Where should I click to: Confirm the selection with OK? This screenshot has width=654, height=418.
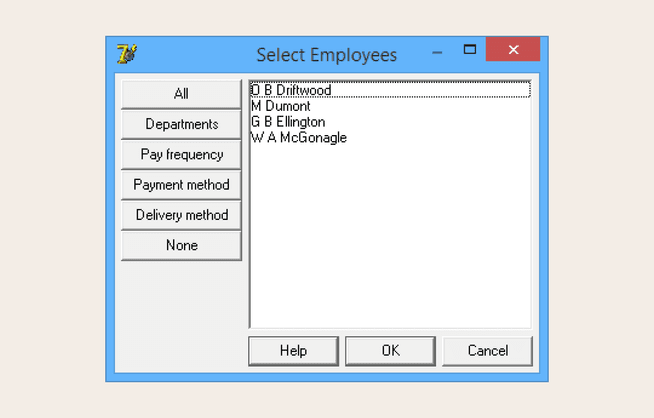(x=390, y=351)
